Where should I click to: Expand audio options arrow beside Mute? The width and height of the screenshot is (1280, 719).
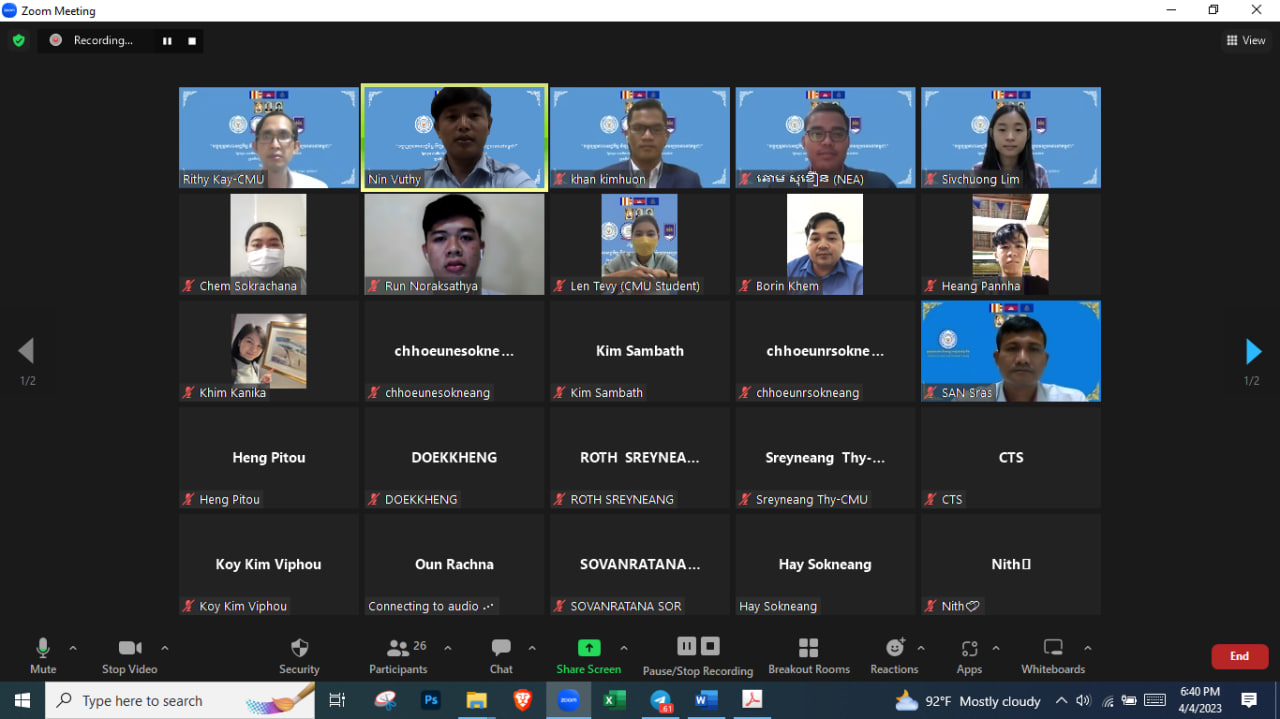[x=73, y=648]
